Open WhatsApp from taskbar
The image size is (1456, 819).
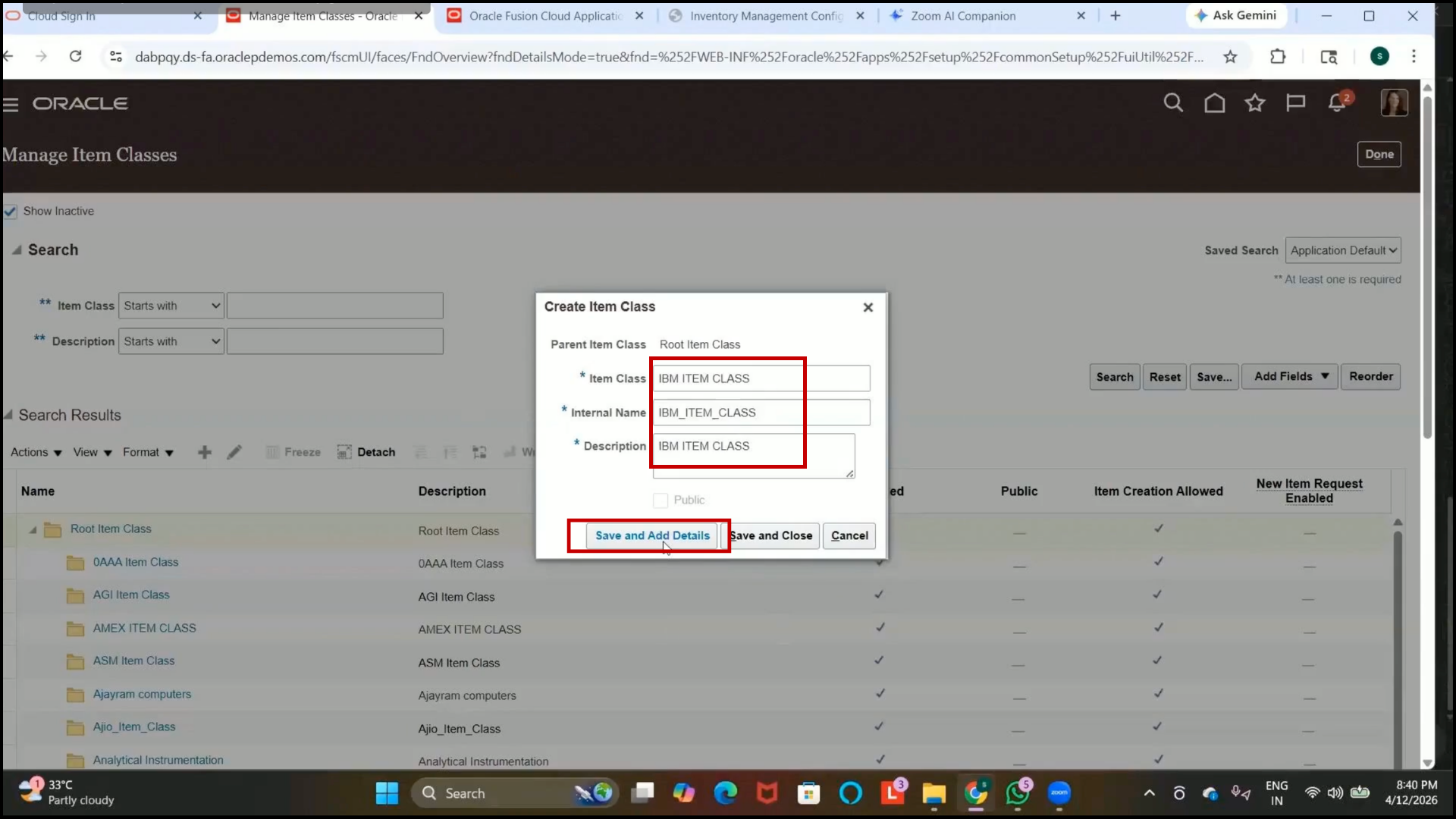tap(1017, 793)
